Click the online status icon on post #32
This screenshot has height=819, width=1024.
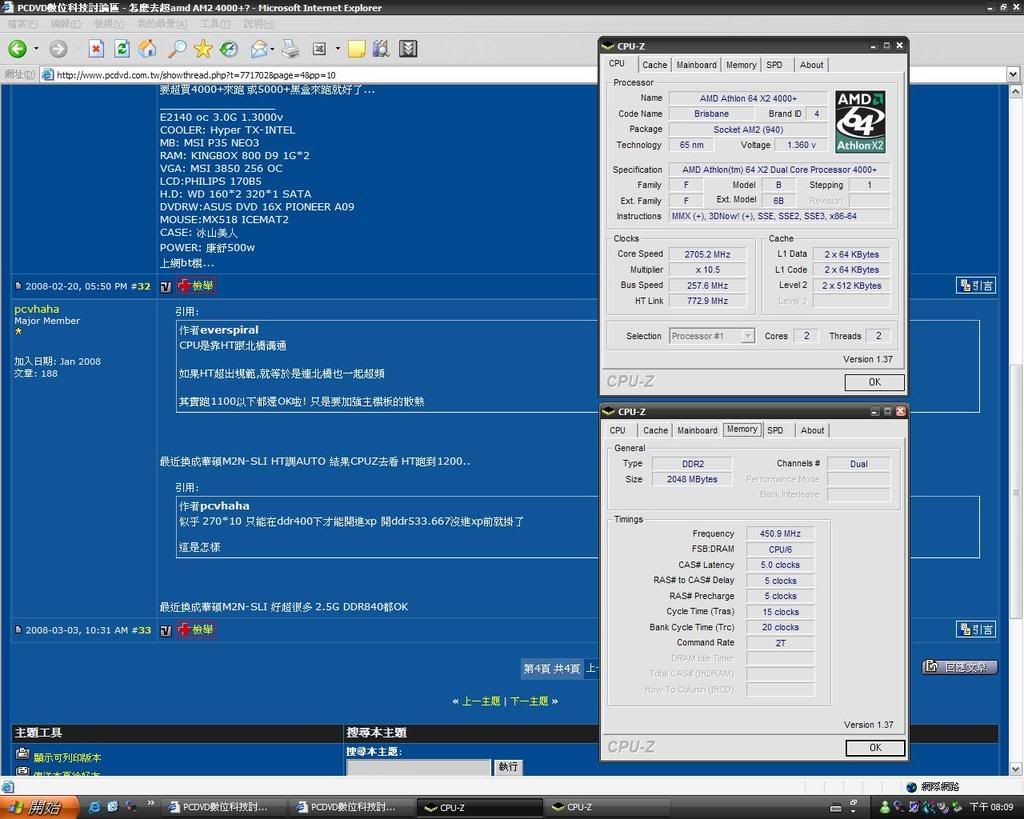tap(166, 286)
